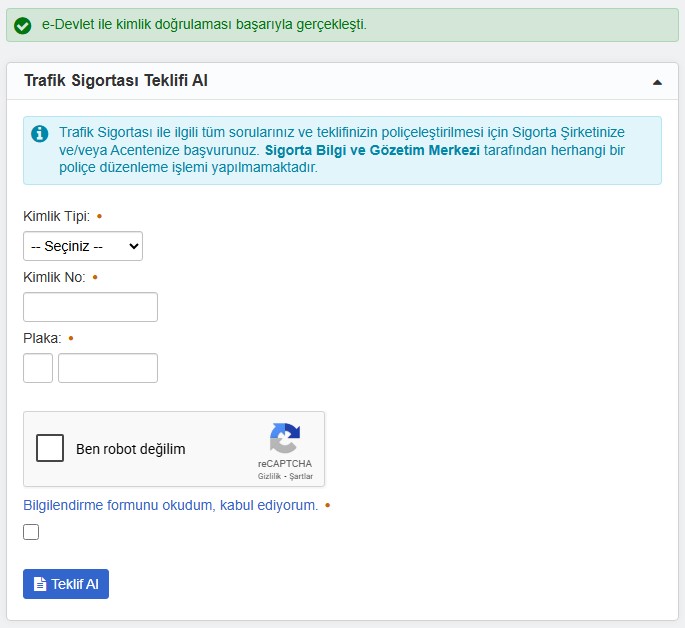Collapse the Trafik Sigortası panel with the caret
The image size is (685, 628).
point(657,82)
